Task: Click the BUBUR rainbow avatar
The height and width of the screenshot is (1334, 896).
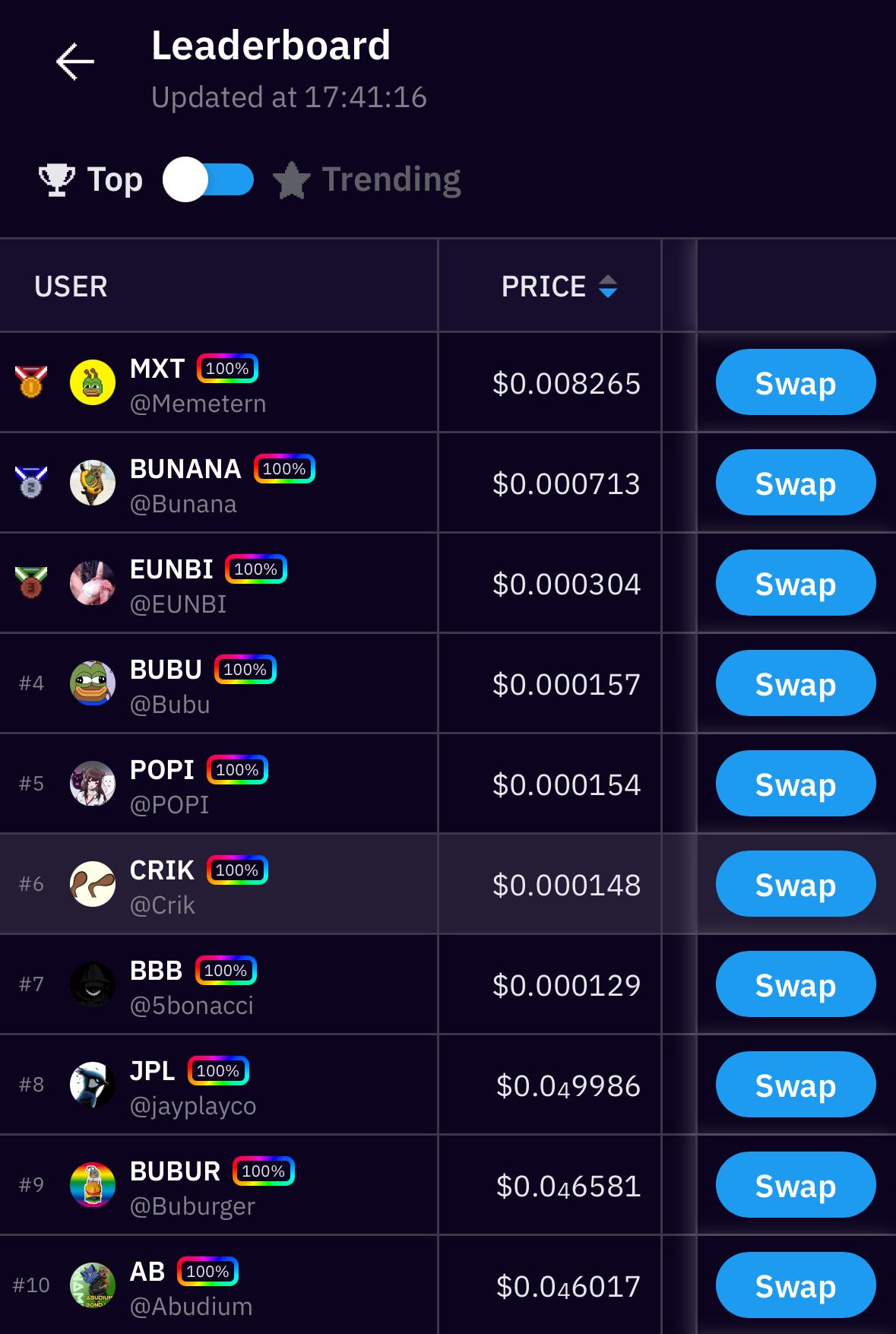Action: coord(93,1185)
